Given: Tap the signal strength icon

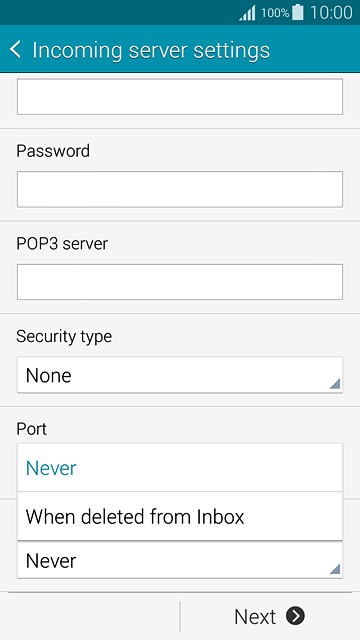Looking at the screenshot, I should pos(247,13).
